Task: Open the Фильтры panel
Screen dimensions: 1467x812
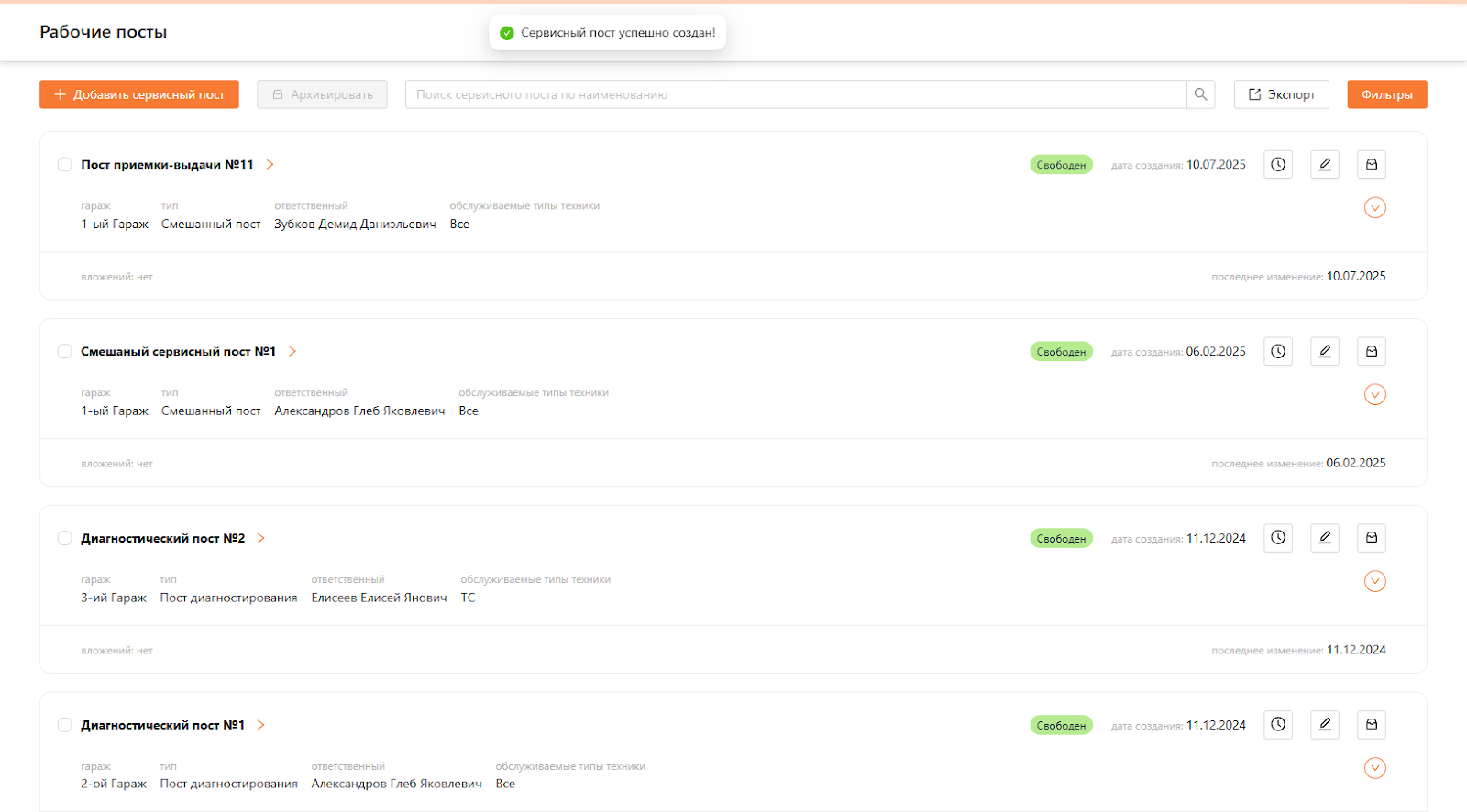Action: coord(1386,94)
